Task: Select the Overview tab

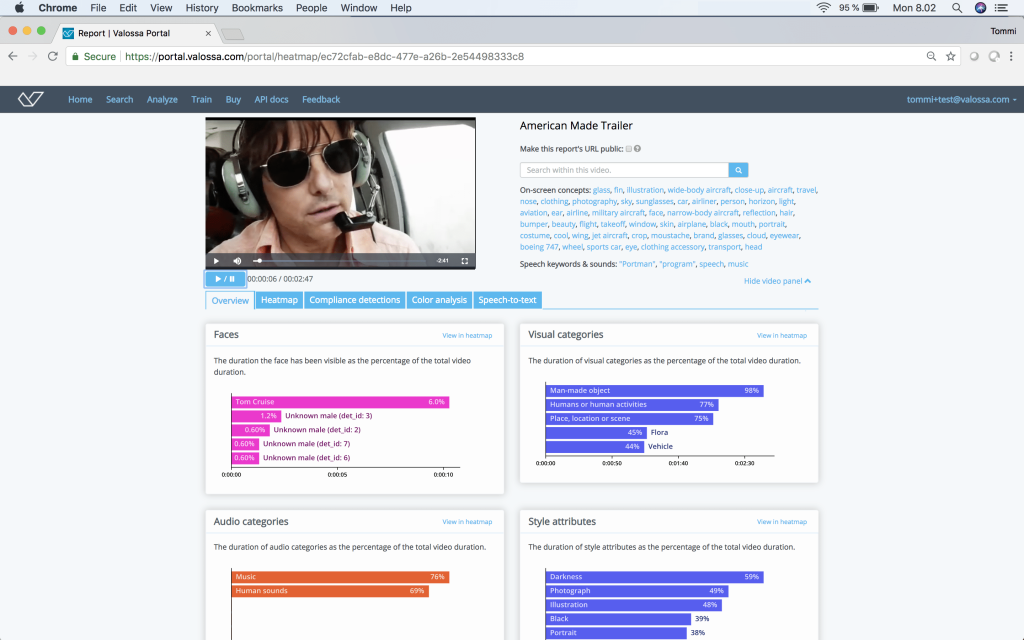Action: (x=230, y=300)
